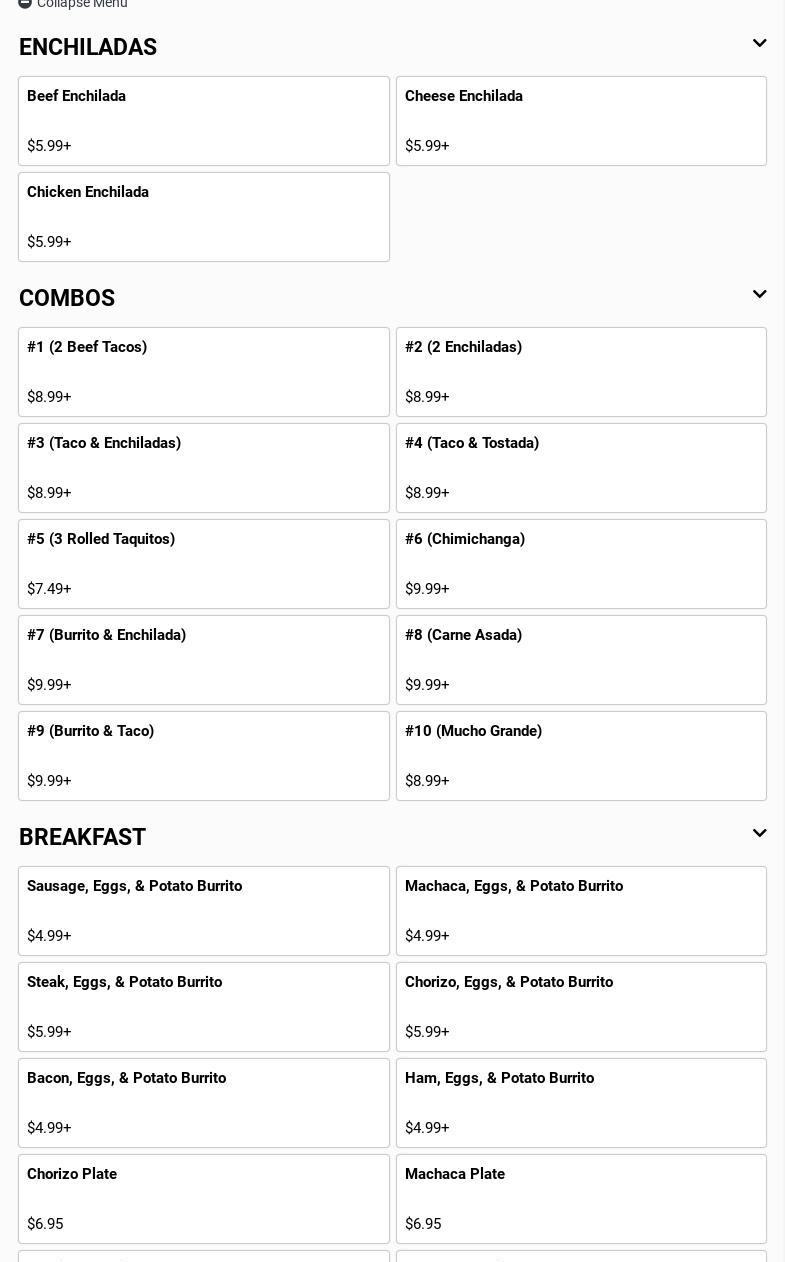Collapse the Combos section chevron
The height and width of the screenshot is (1262, 785).
pos(759,295)
